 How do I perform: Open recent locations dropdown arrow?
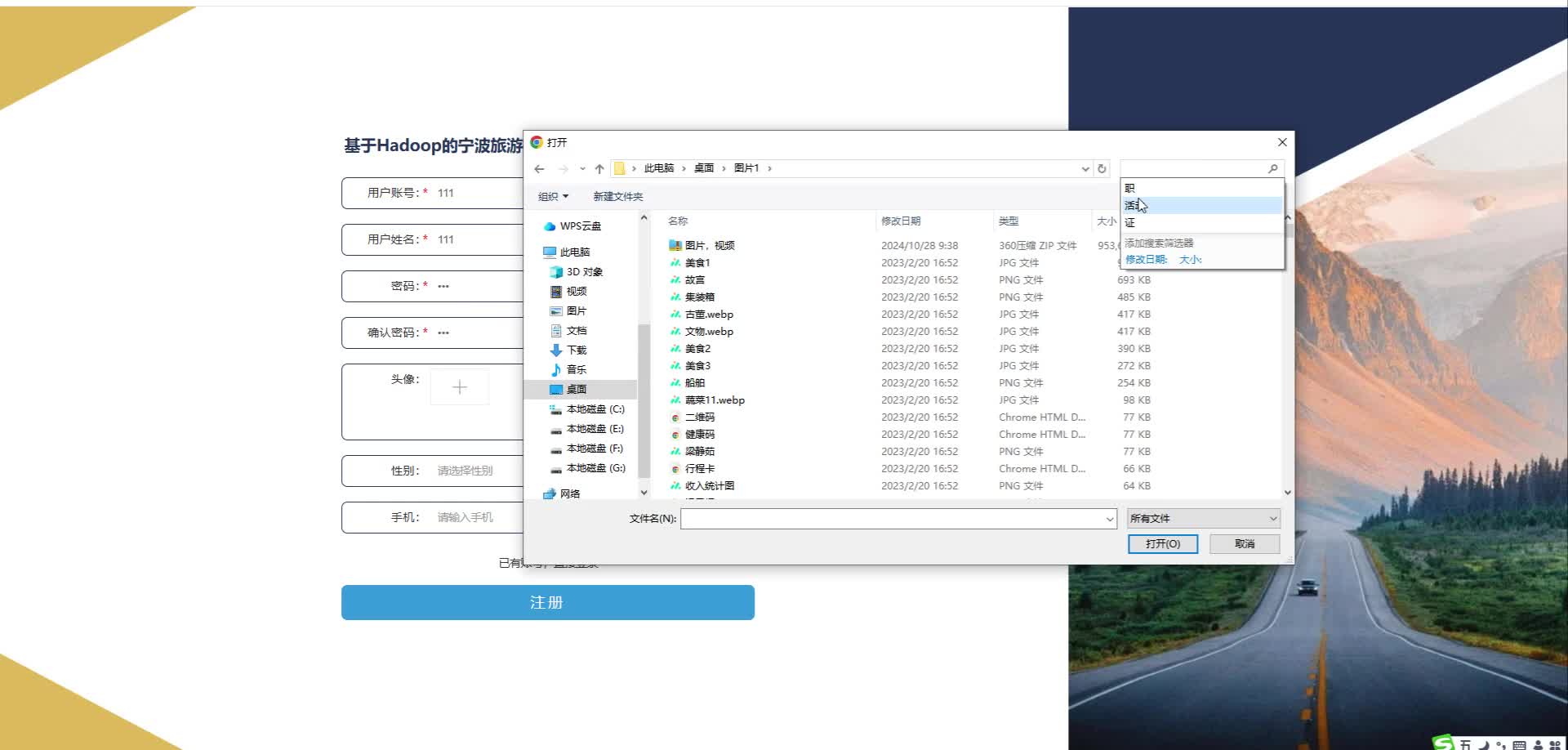[582, 169]
